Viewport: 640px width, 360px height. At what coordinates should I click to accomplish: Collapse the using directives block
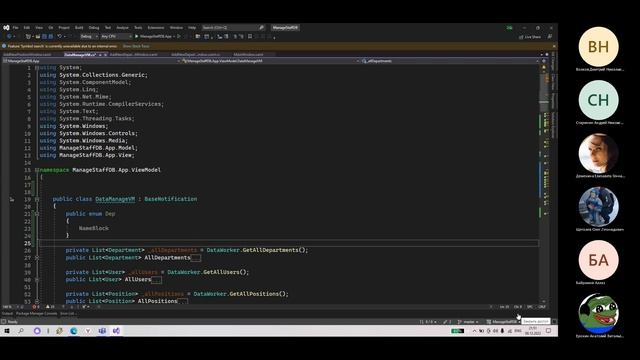[x=37, y=68]
